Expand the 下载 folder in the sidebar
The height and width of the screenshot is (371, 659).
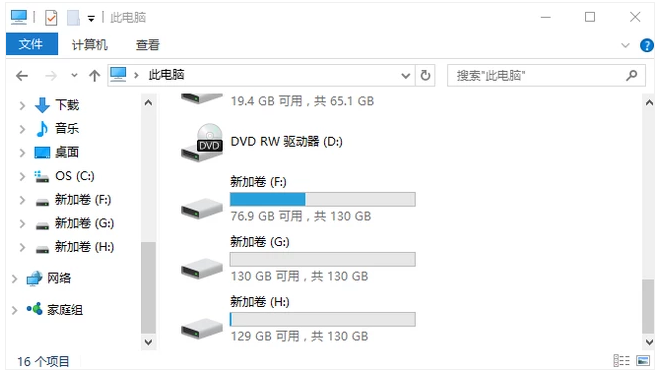[22, 105]
